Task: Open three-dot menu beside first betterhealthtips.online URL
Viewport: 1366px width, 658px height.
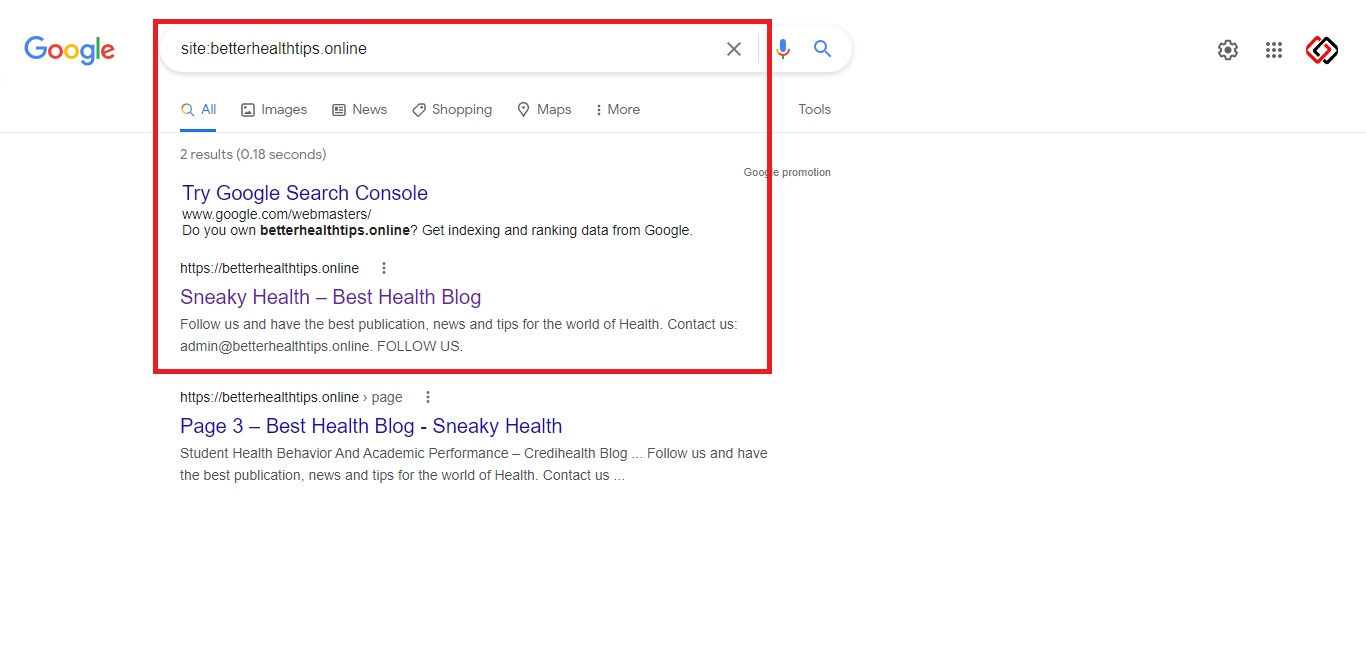Action: tap(384, 268)
